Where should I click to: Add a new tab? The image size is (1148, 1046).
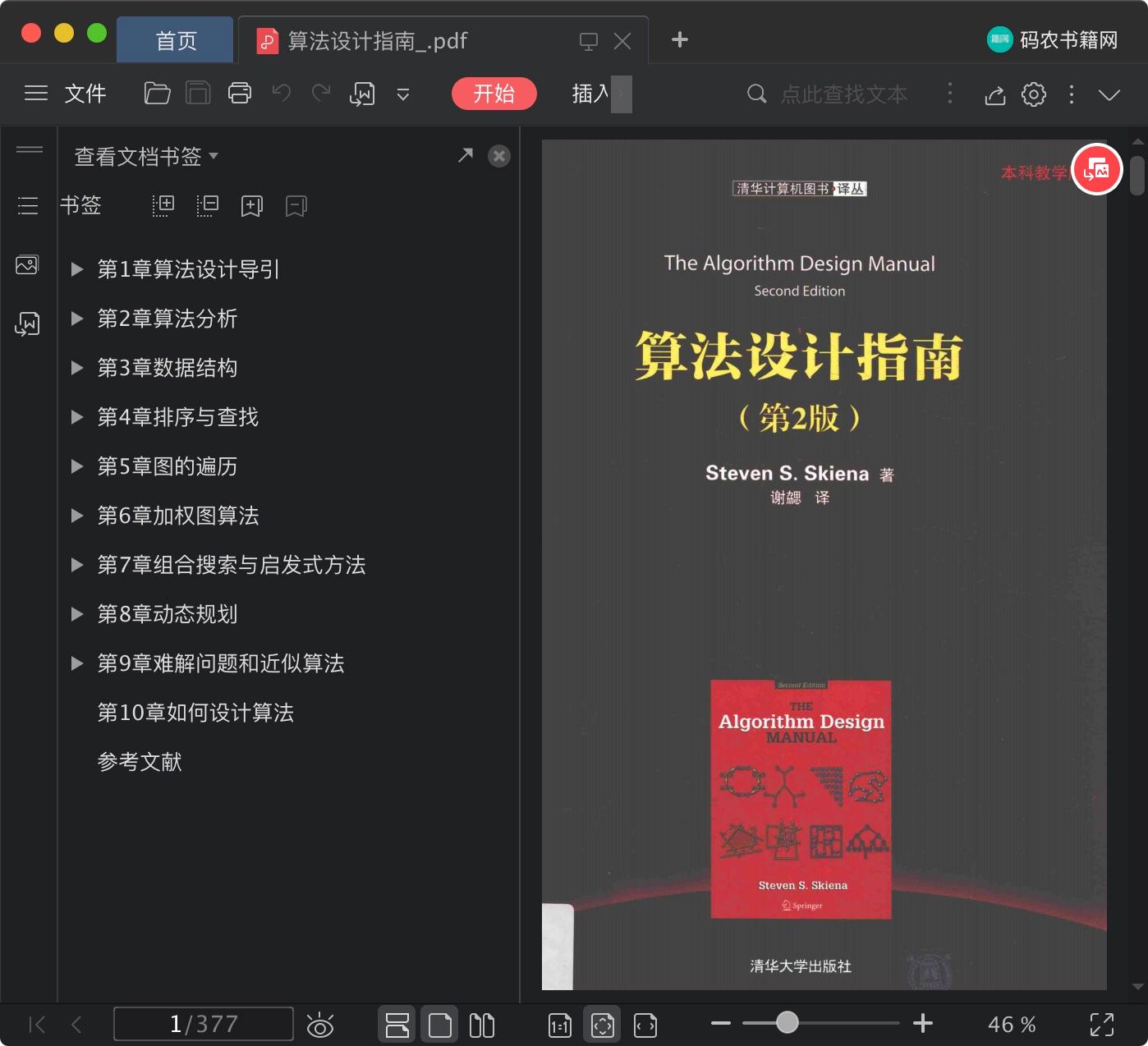(x=680, y=39)
